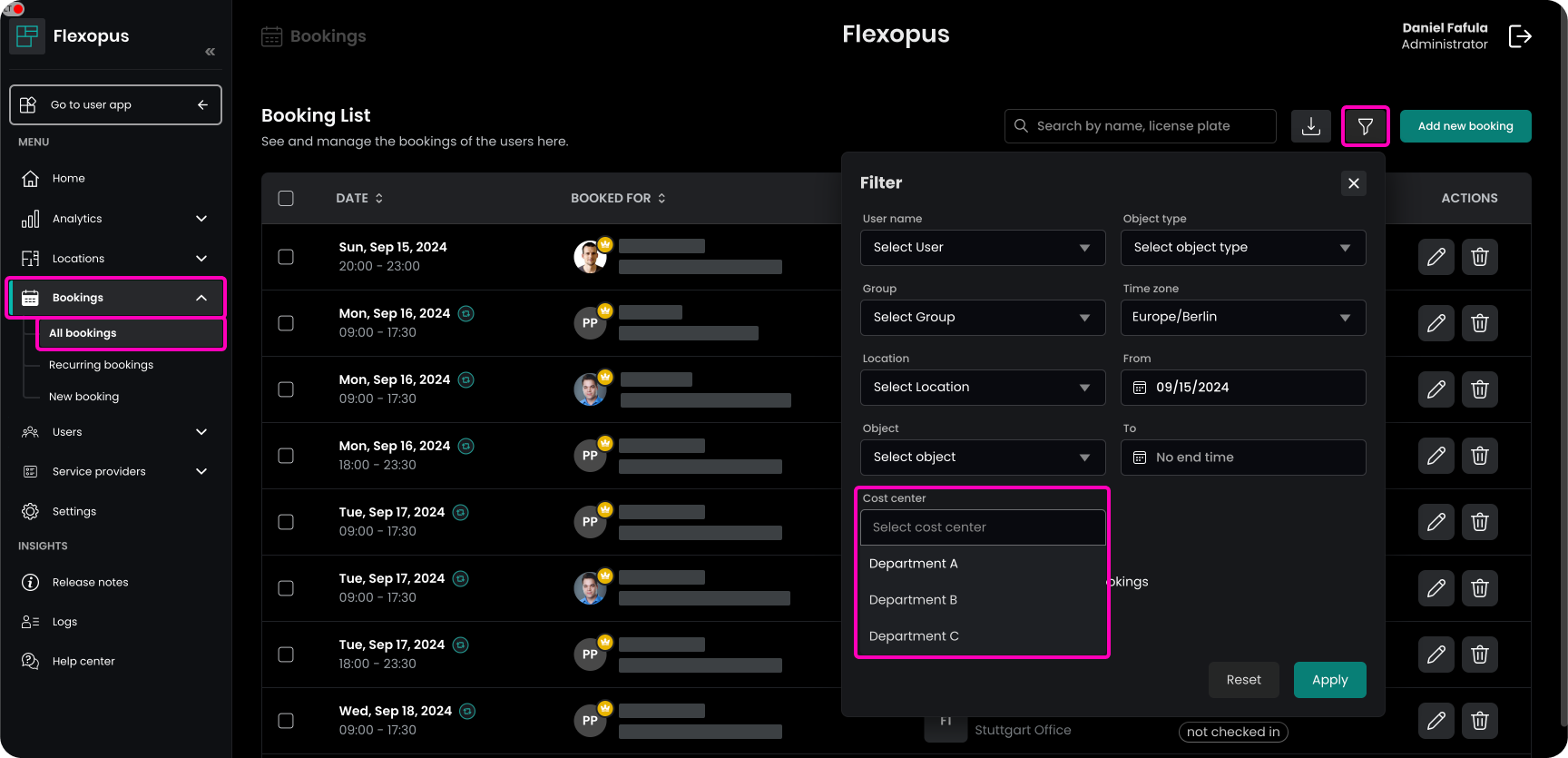
Task: Open the Europe/Berlin time zone dropdown
Action: pyautogui.click(x=1242, y=318)
